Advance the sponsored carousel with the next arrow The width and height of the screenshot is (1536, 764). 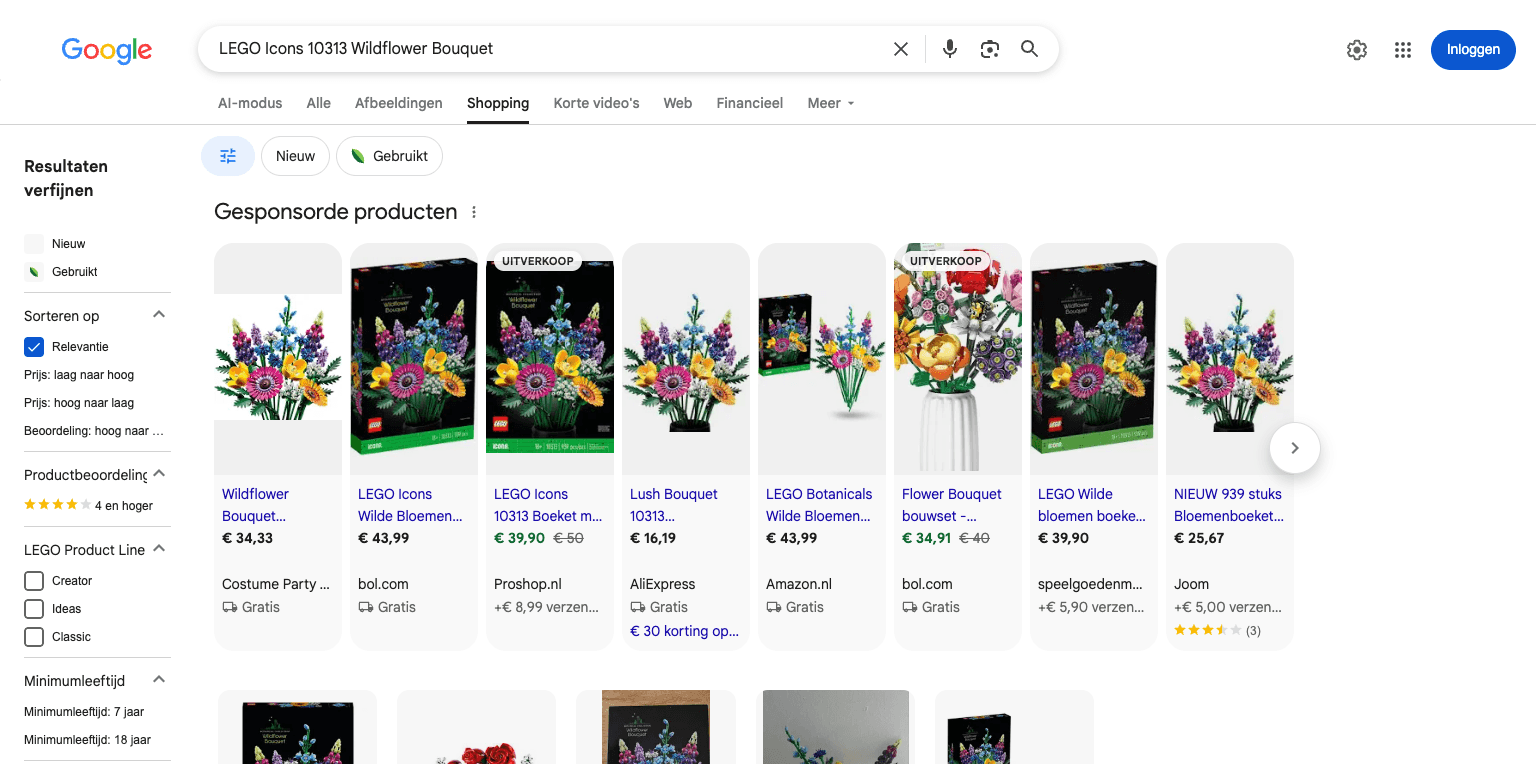(1295, 448)
